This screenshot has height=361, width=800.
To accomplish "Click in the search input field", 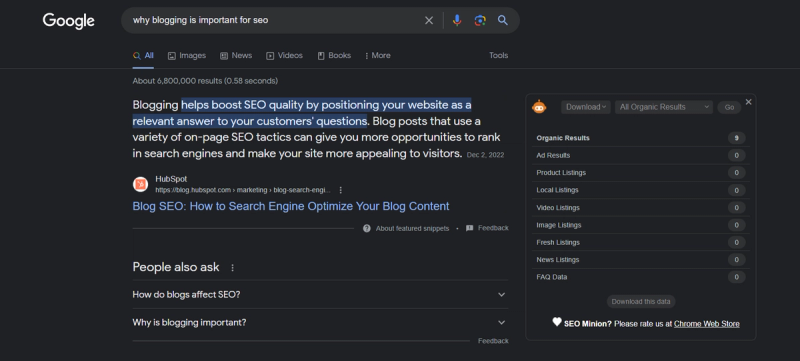I will tap(276, 20).
